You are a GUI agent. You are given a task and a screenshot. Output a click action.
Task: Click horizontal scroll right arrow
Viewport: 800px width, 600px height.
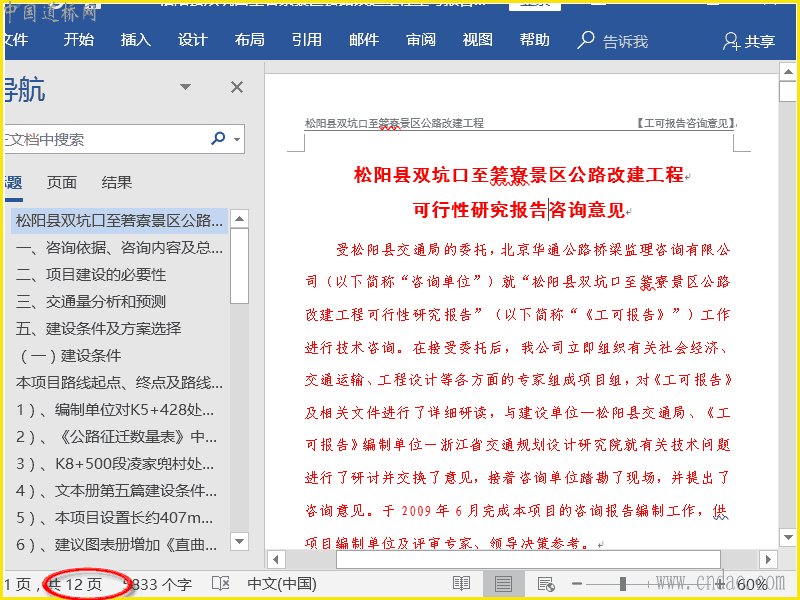point(768,560)
